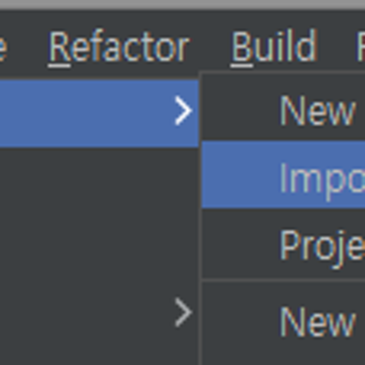Click the separator line above bottom New

point(283,280)
